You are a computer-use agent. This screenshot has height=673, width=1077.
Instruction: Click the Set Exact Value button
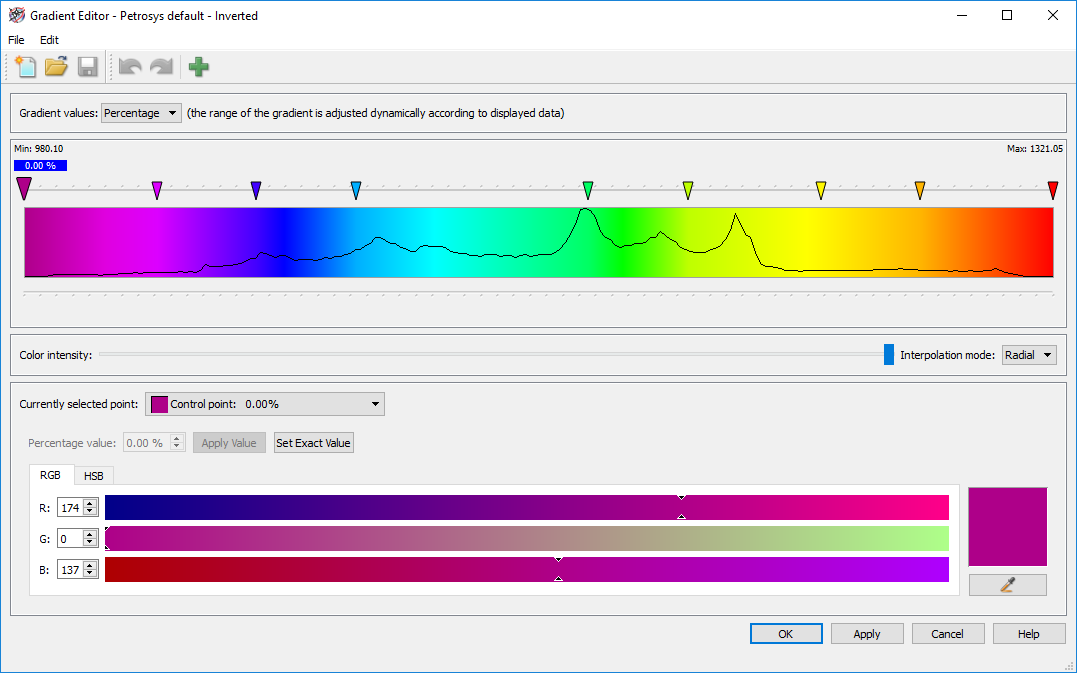313,443
